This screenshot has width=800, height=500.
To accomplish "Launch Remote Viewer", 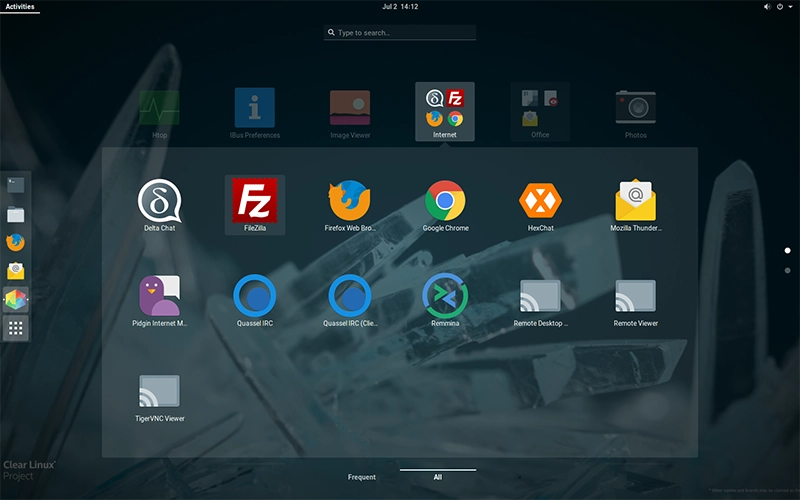I will [x=636, y=300].
